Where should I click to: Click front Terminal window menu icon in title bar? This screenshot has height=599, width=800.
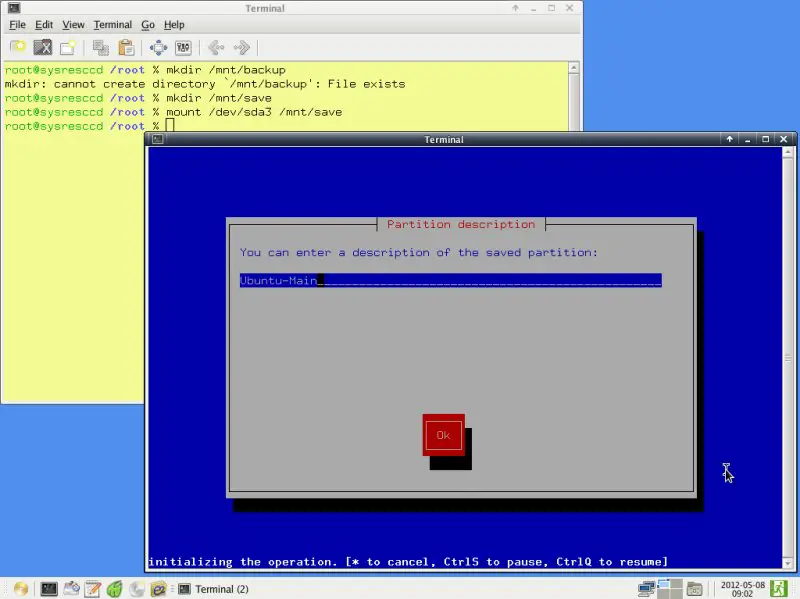pos(158,139)
